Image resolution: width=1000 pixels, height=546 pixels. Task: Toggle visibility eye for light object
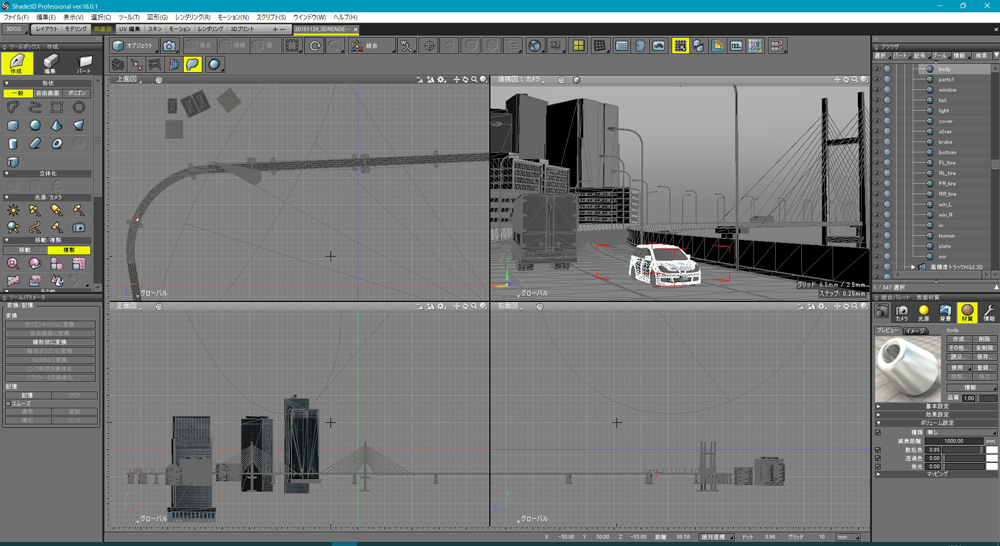pos(877,110)
